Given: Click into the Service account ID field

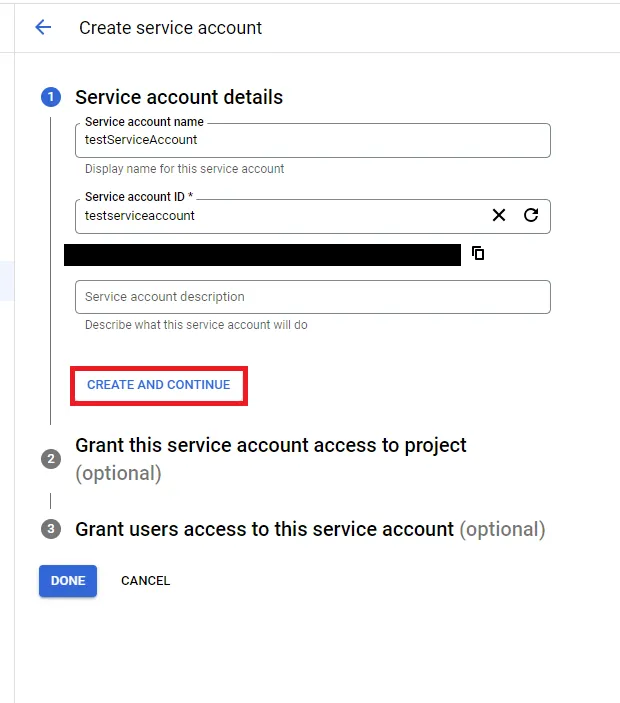Looking at the screenshot, I should 280,216.
